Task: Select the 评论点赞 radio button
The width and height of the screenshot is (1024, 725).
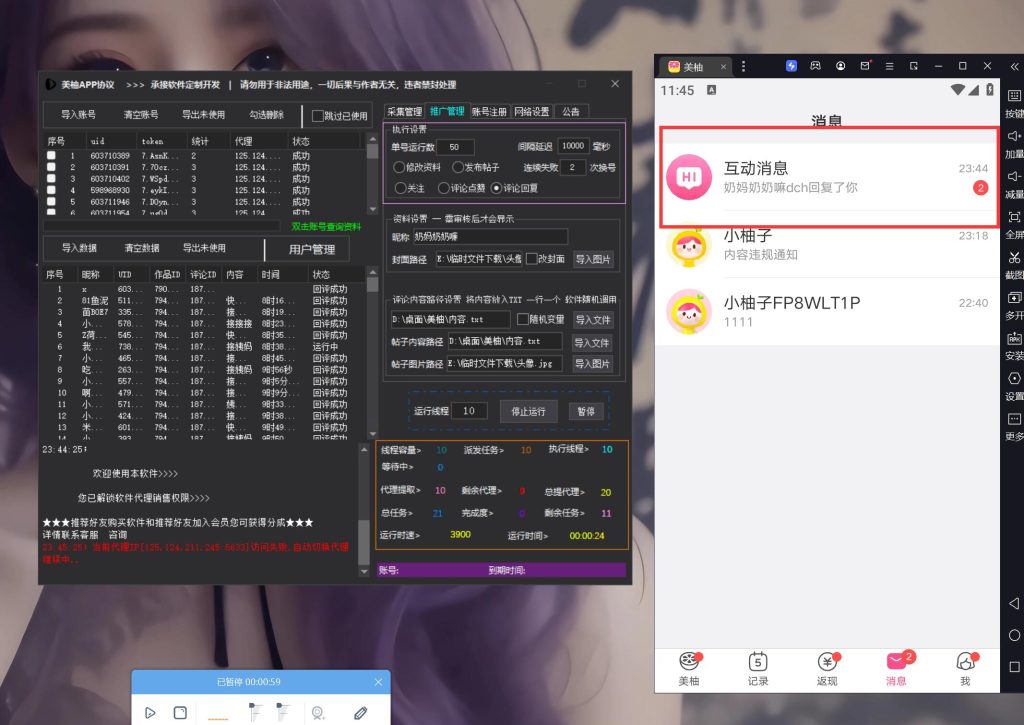Action: pyautogui.click(x=444, y=187)
